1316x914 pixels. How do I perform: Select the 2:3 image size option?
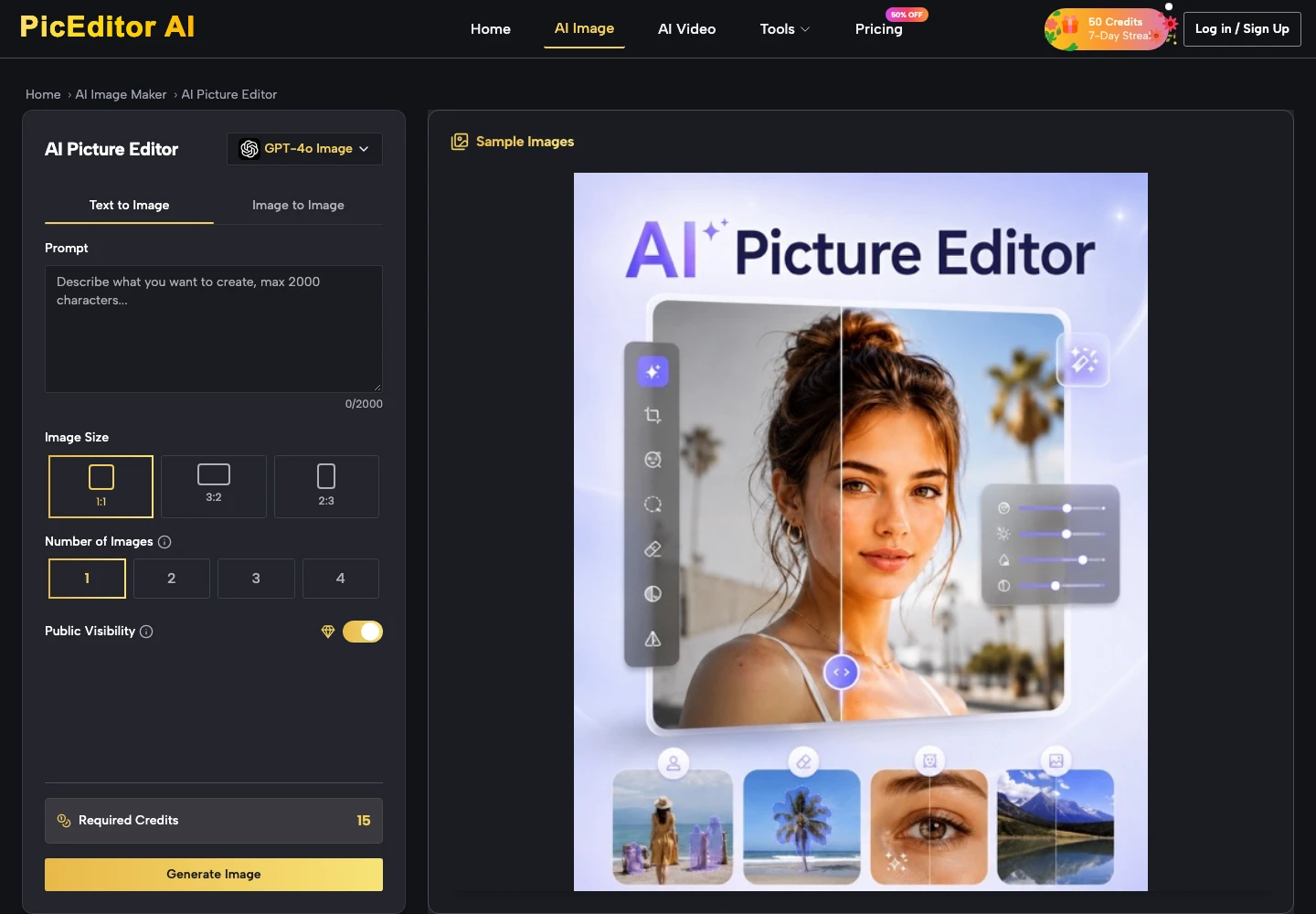(x=326, y=487)
